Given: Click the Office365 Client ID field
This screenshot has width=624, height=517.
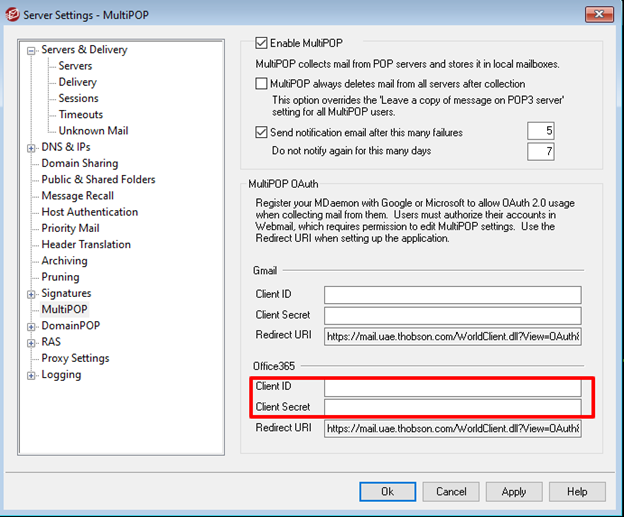Looking at the screenshot, I should coord(452,387).
